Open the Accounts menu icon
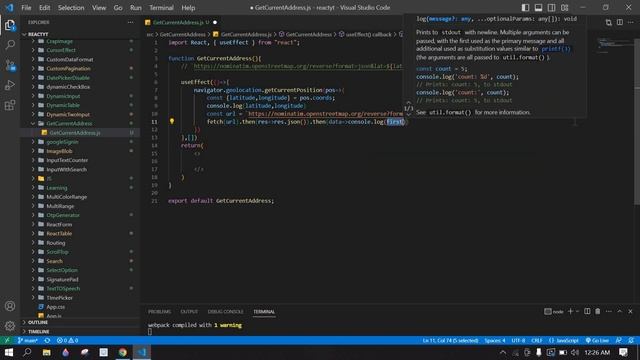The width and height of the screenshot is (640, 360). pos(10,306)
